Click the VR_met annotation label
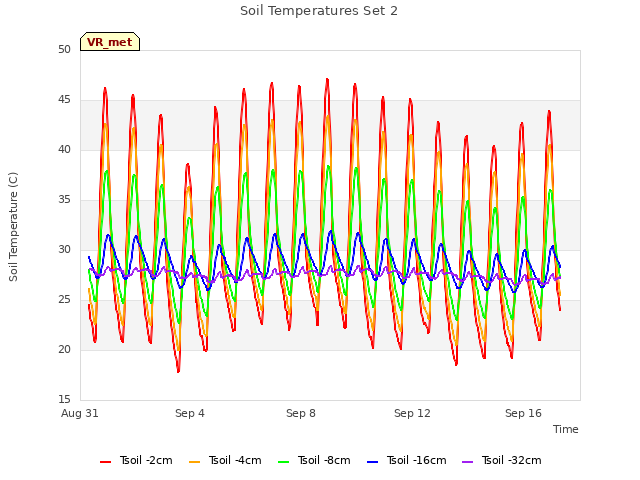 coord(110,42)
